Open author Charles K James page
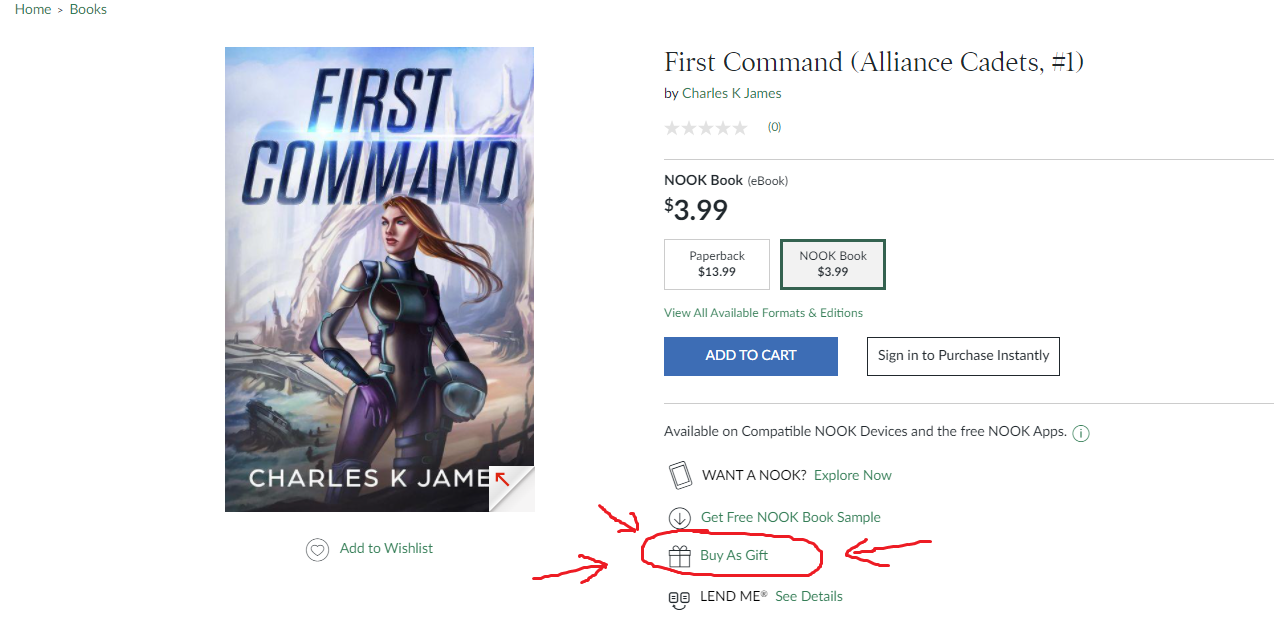The image size is (1285, 638). point(731,94)
